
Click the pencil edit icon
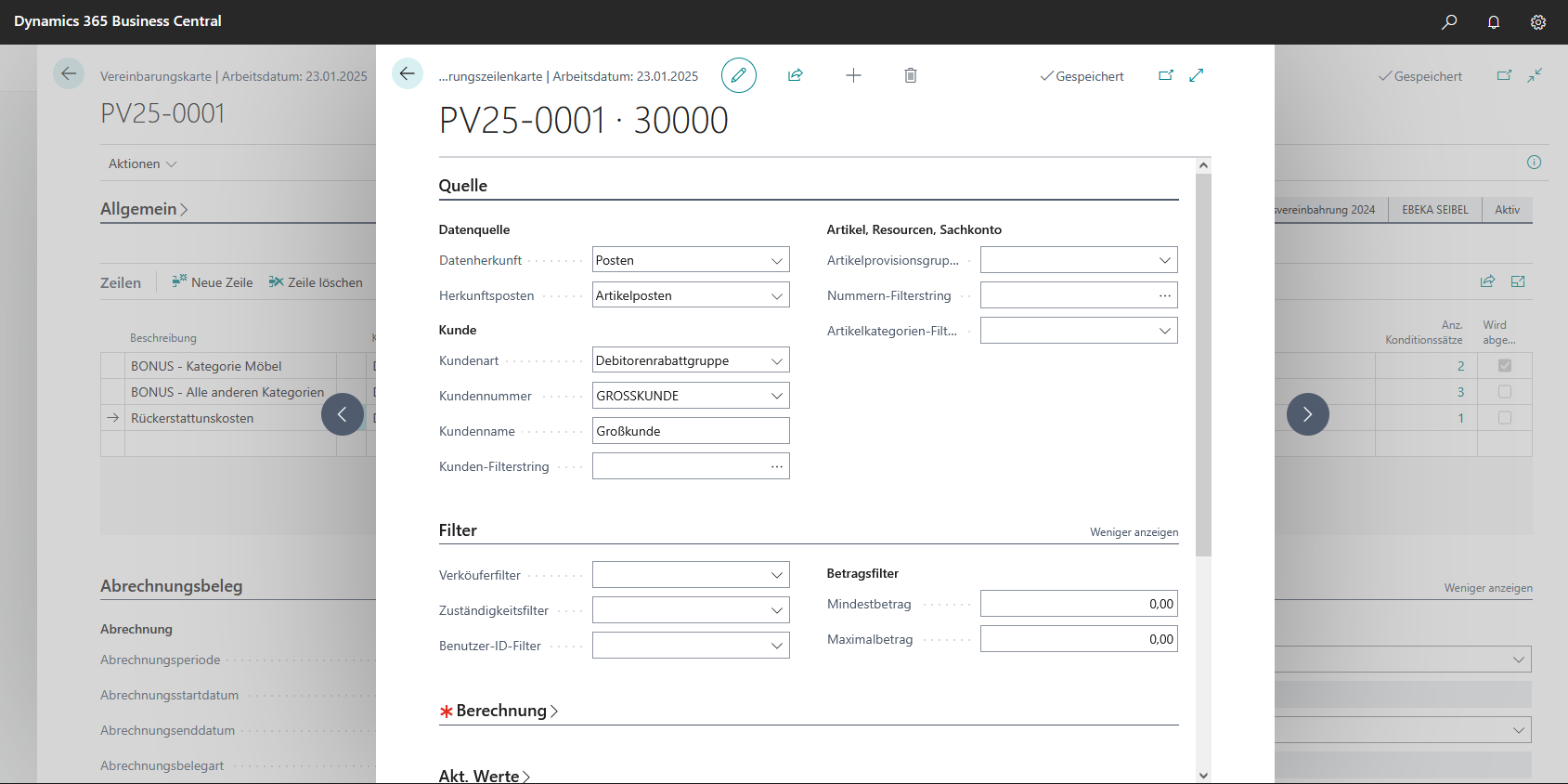(738, 75)
